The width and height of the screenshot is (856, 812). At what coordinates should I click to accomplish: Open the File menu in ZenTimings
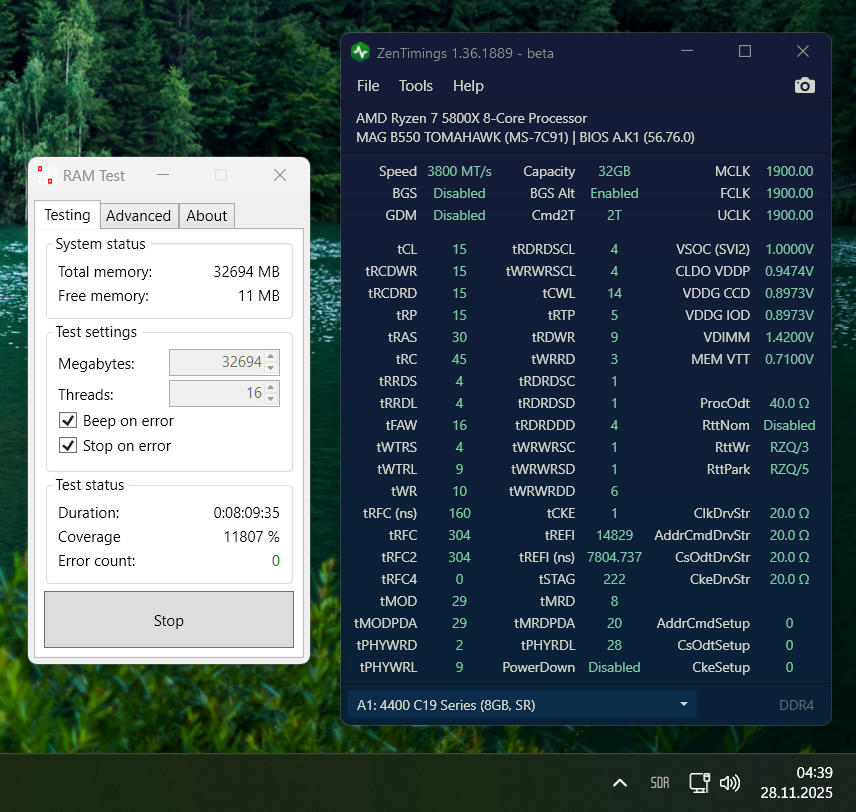(x=368, y=86)
